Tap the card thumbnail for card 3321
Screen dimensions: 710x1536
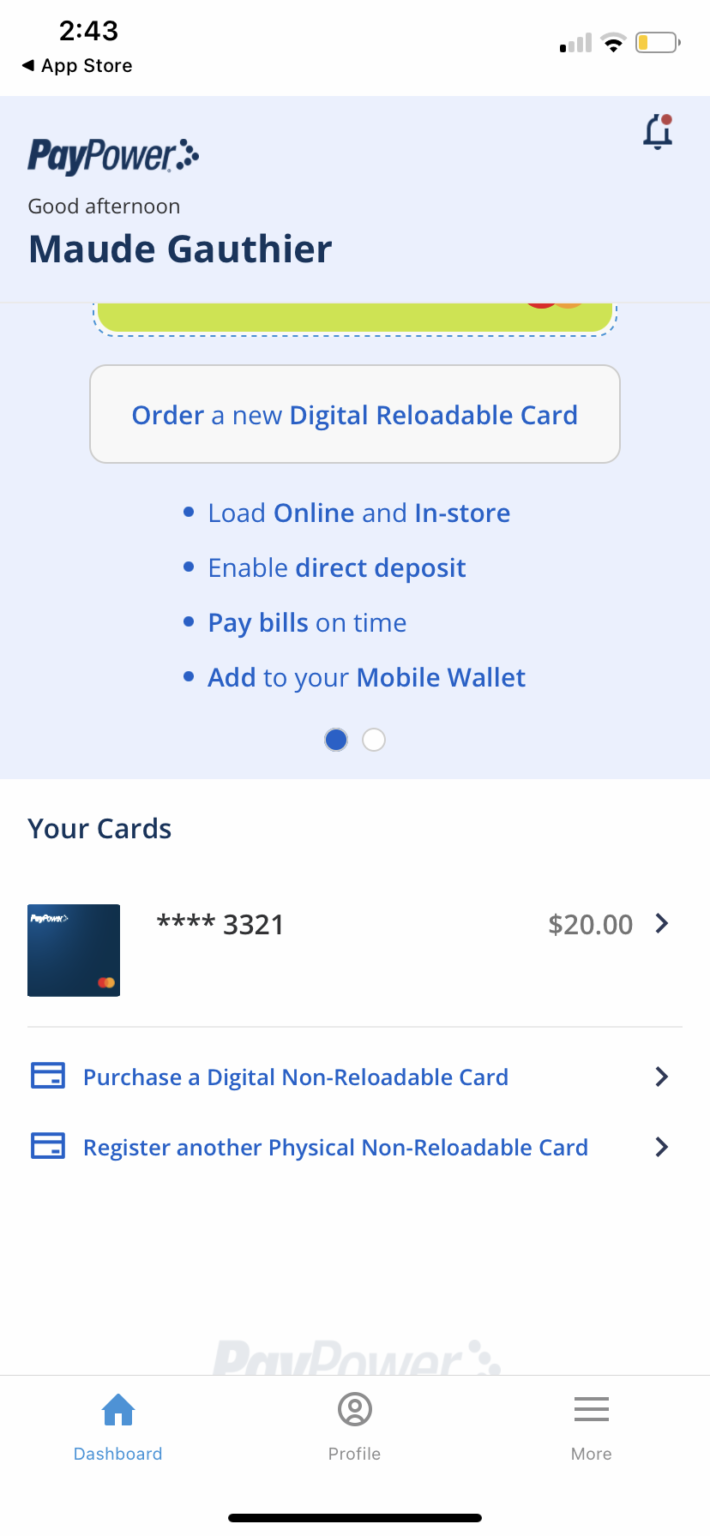73,950
